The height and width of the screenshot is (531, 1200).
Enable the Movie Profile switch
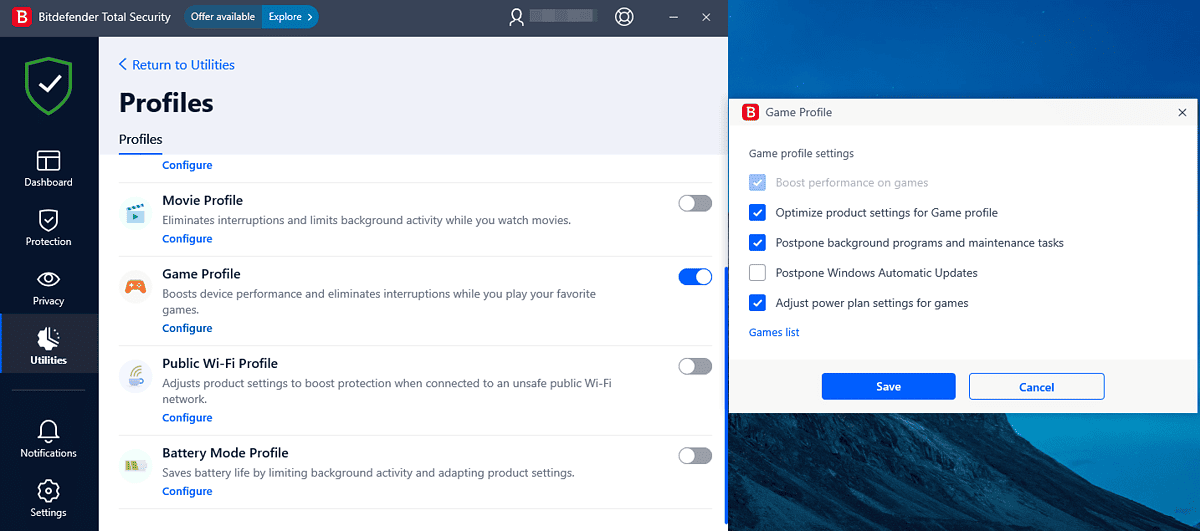695,203
